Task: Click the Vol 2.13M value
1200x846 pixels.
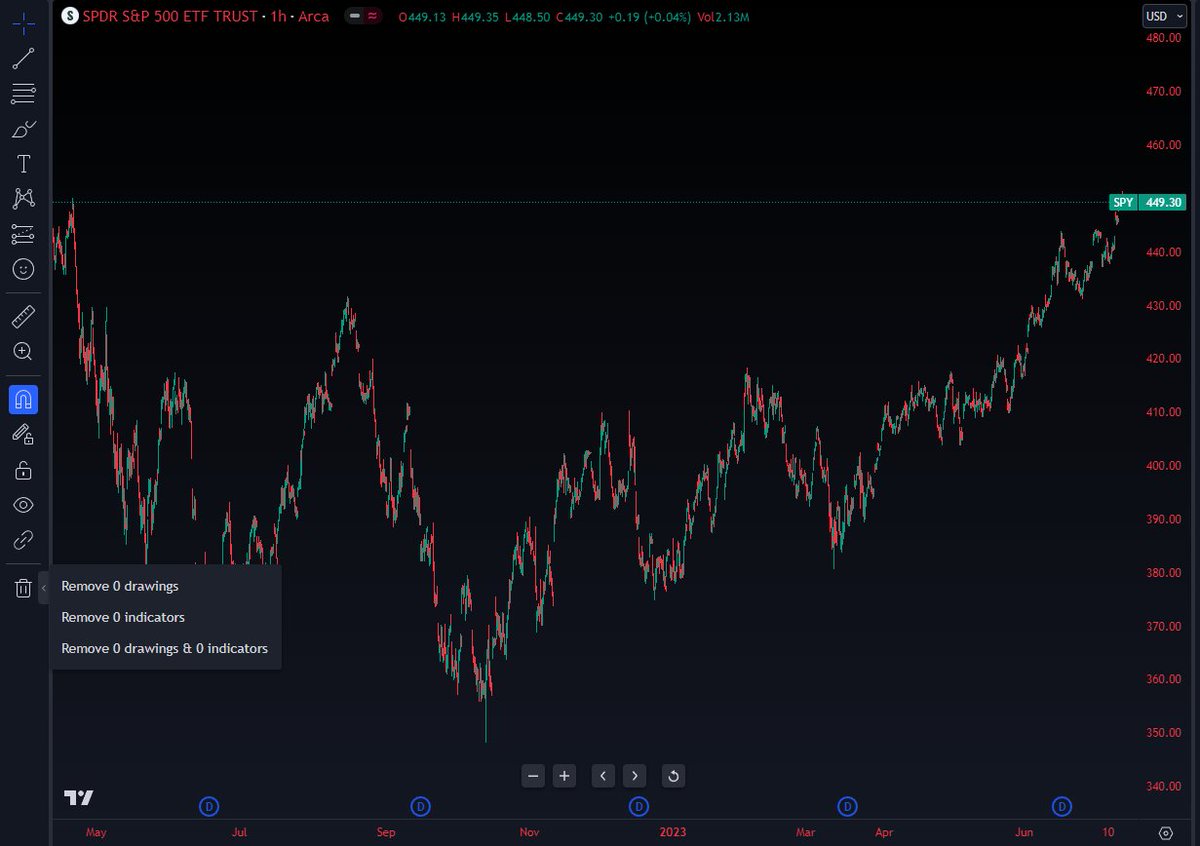Action: tap(725, 17)
